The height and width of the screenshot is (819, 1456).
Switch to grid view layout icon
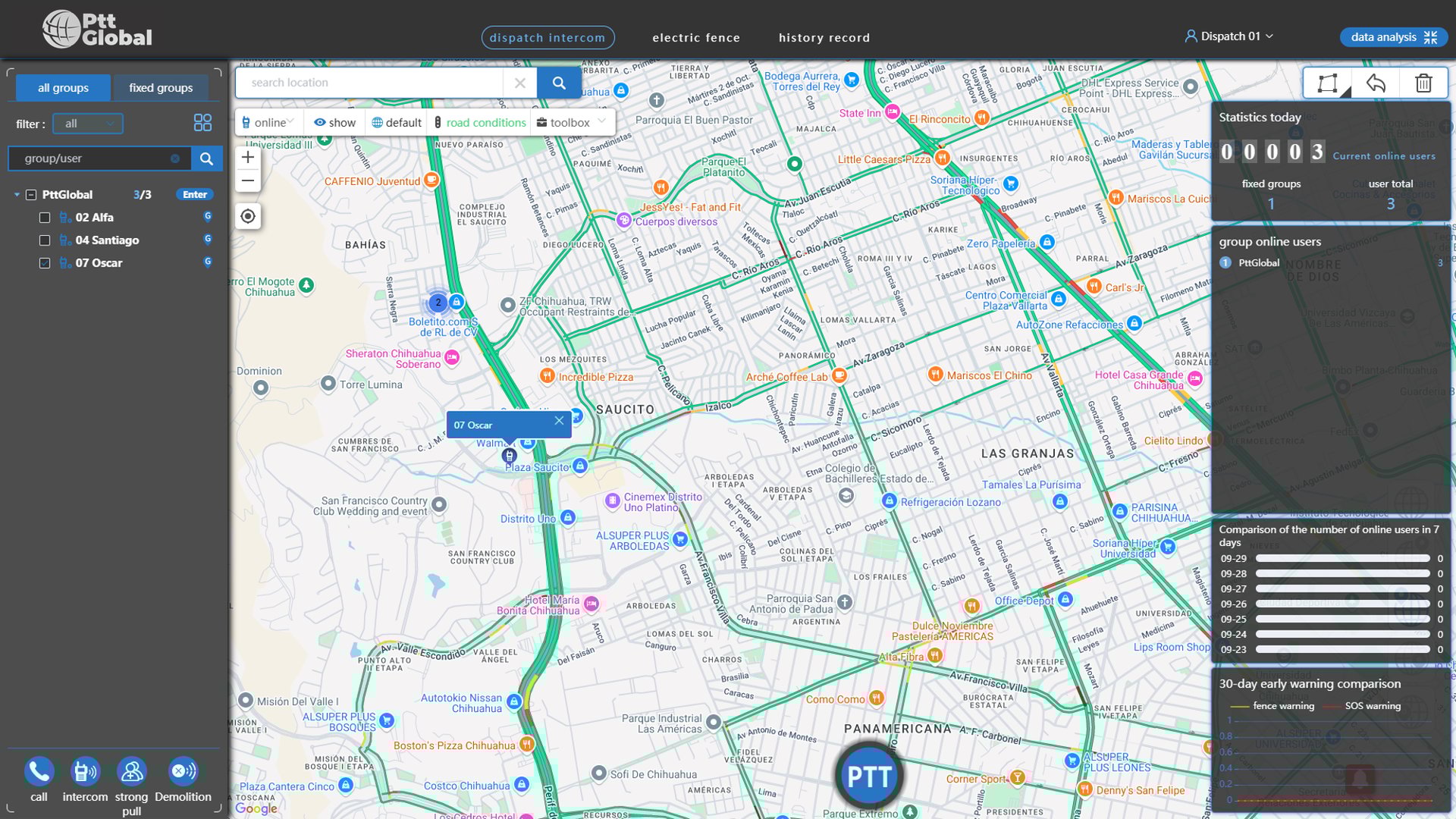click(x=202, y=123)
